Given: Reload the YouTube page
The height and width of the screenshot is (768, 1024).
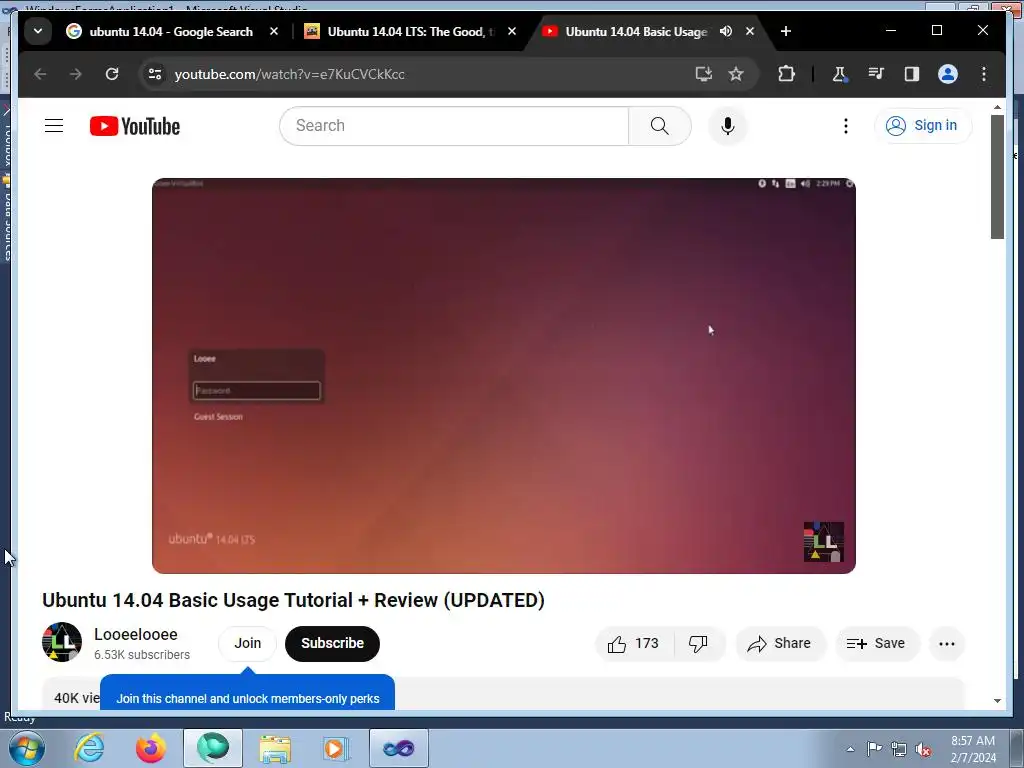Looking at the screenshot, I should (x=112, y=74).
